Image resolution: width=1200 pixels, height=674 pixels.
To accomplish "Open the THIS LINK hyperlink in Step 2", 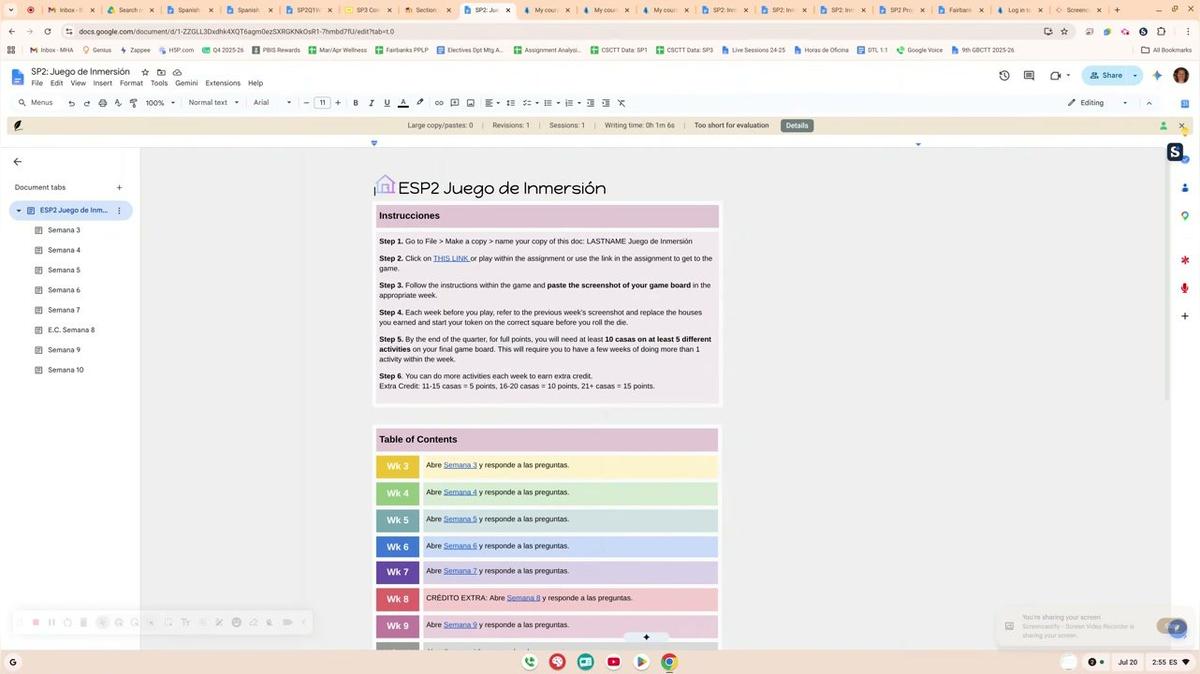I will (x=451, y=258).
